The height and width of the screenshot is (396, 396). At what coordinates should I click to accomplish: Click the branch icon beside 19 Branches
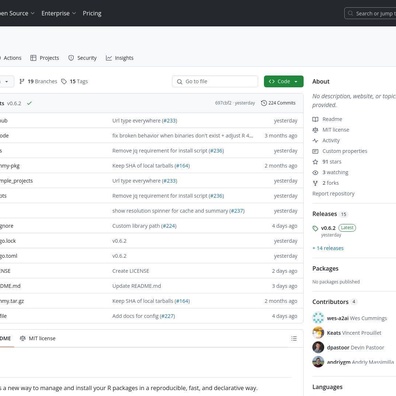point(22,81)
